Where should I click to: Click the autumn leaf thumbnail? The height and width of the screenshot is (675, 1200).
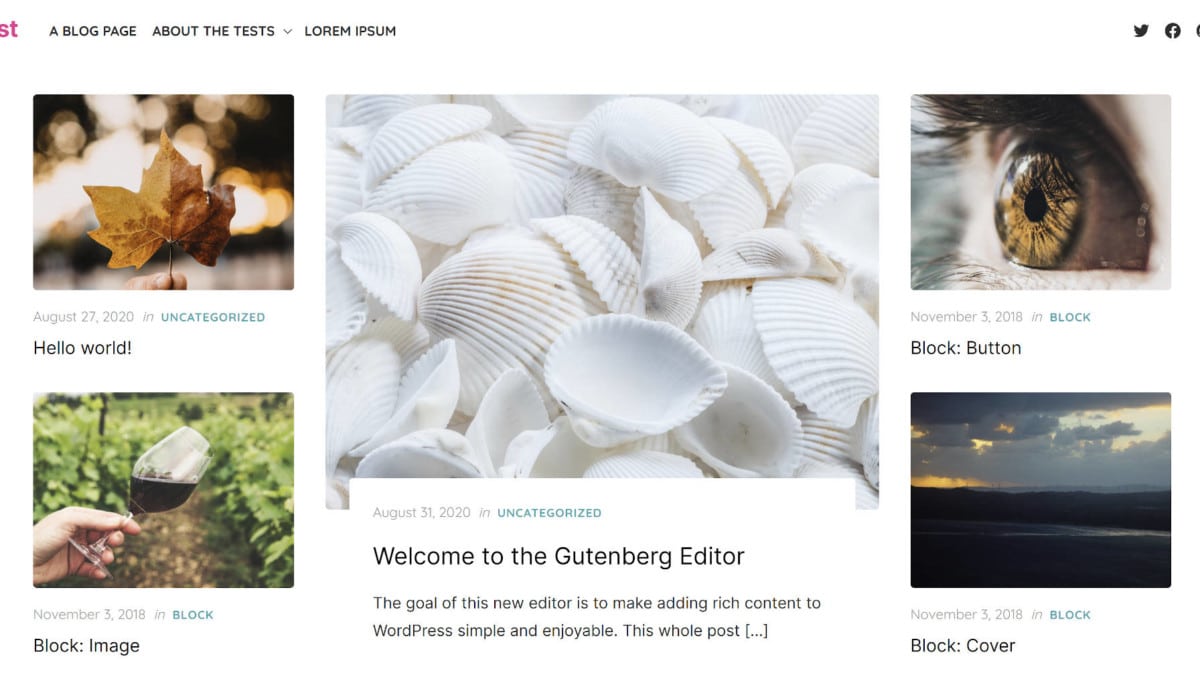pos(164,192)
